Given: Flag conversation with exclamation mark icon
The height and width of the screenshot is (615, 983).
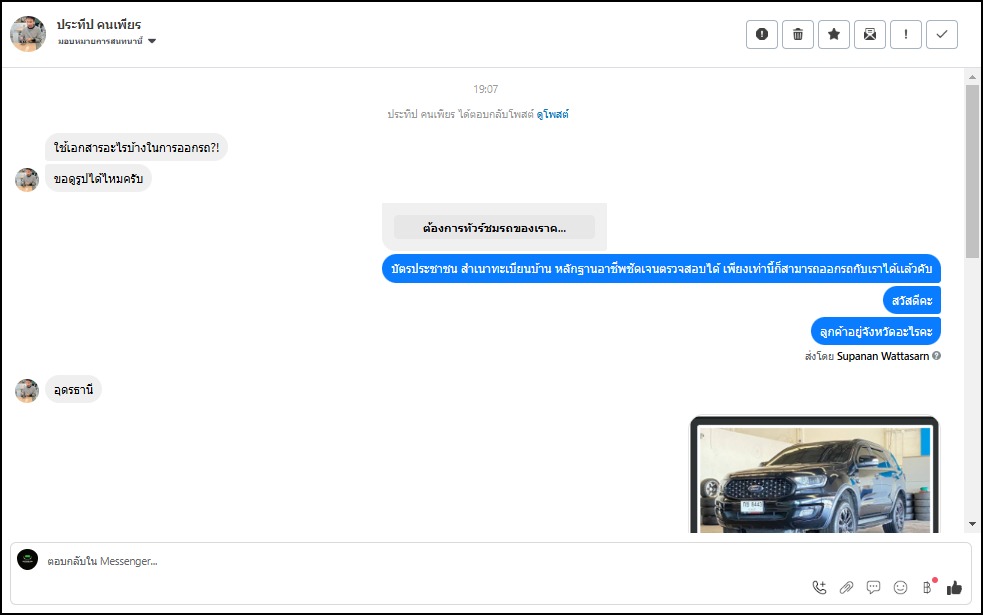Looking at the screenshot, I should [x=906, y=34].
